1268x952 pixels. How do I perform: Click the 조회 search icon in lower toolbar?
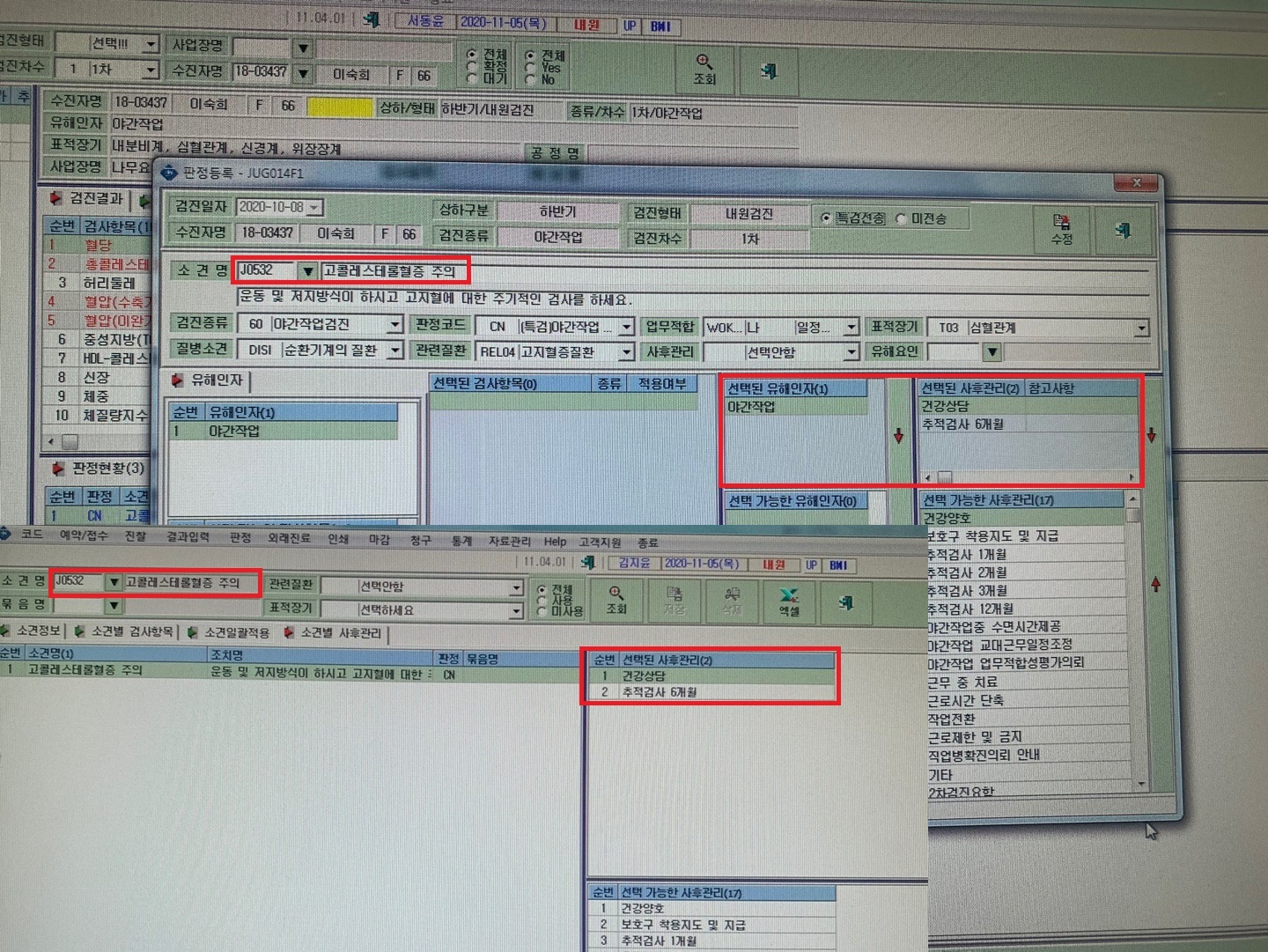click(616, 600)
